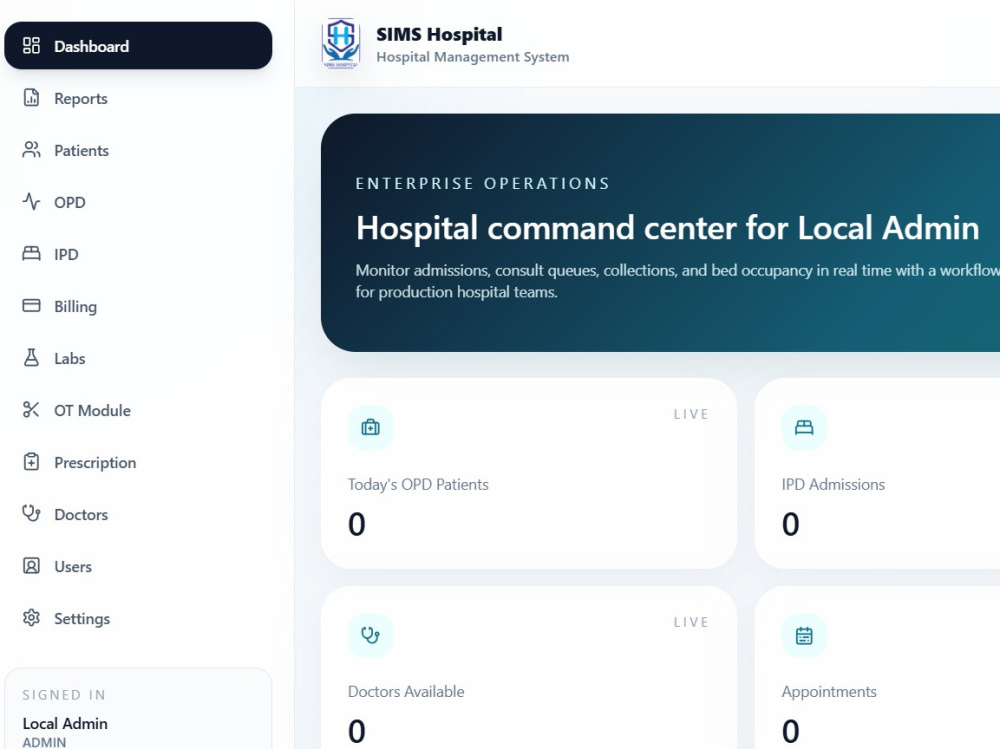Click the Doctors stethoscope icon in sidebar
The height and width of the screenshot is (749, 1000).
coord(31,514)
